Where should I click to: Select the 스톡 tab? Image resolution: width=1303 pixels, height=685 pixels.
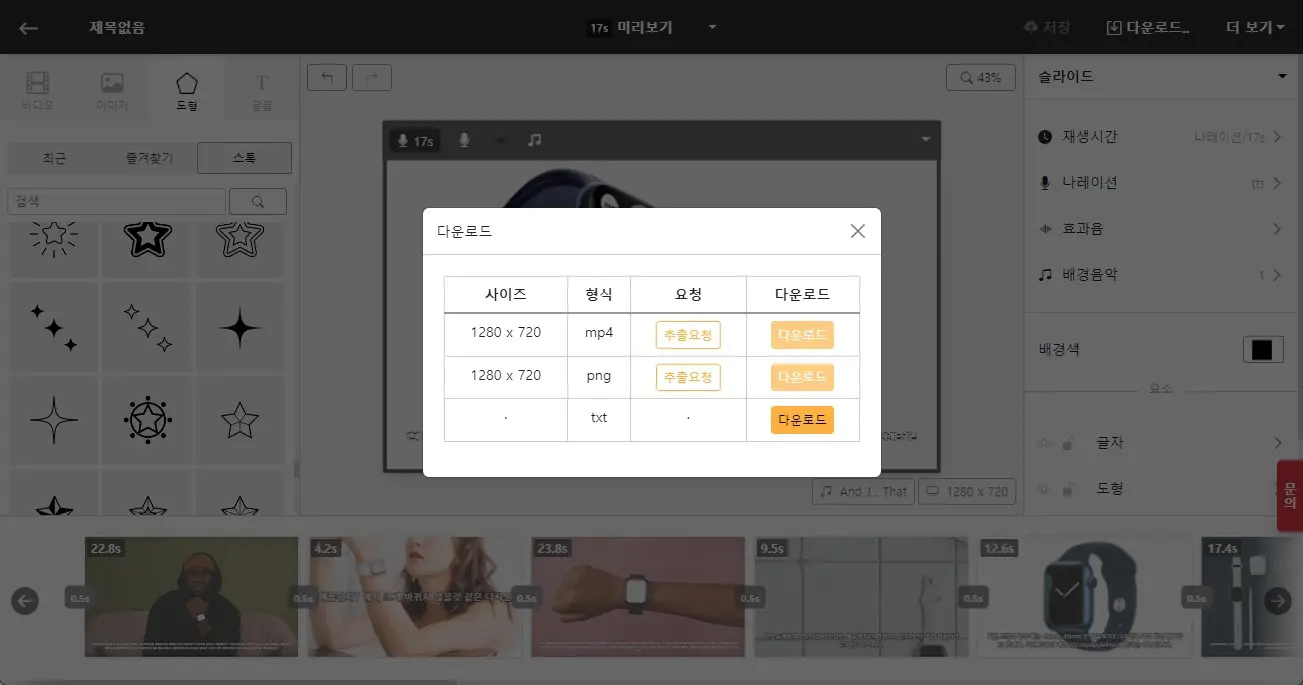pyautogui.click(x=244, y=158)
